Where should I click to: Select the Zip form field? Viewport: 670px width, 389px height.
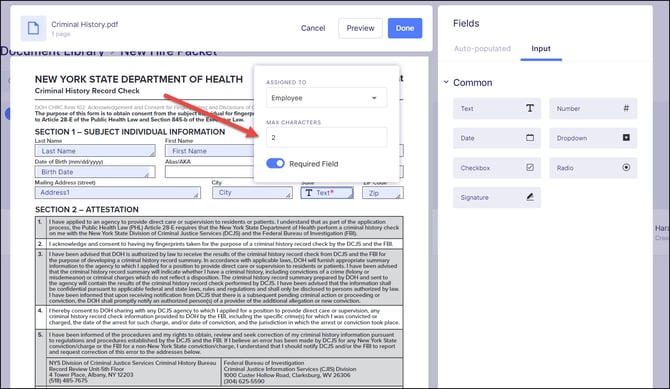point(383,193)
